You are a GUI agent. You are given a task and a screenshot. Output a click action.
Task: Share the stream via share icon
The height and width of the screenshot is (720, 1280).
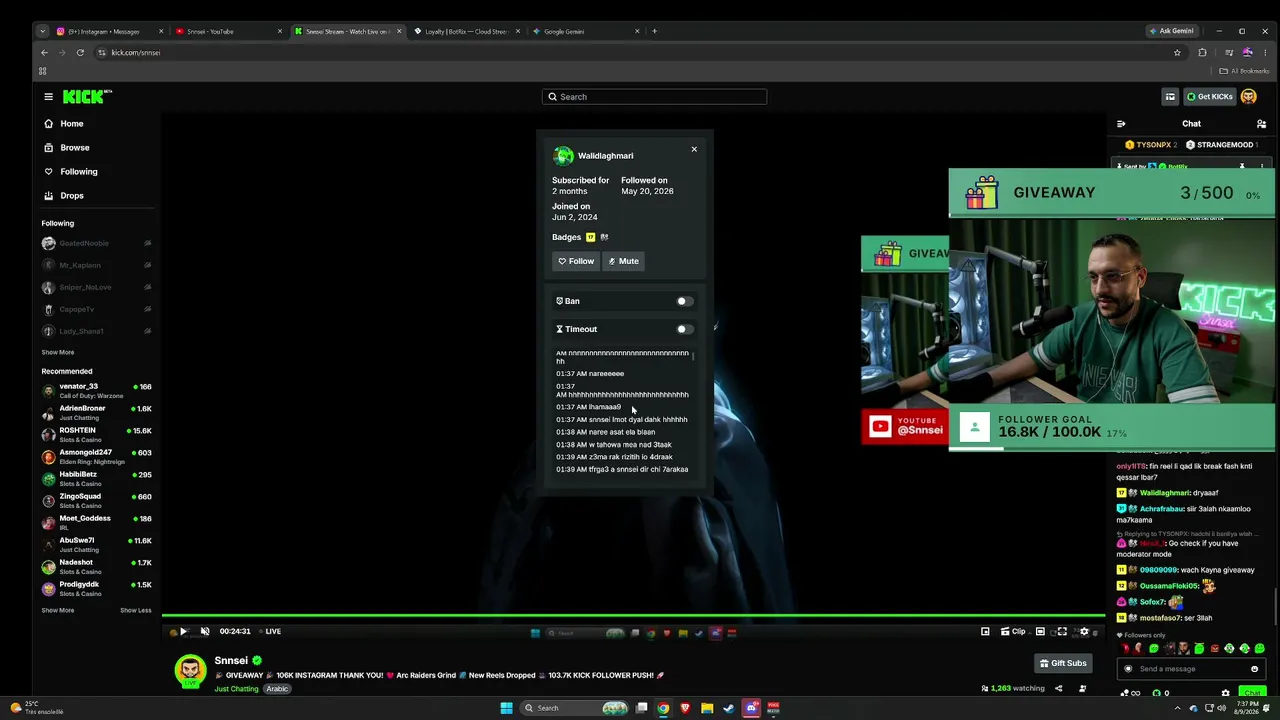(1058, 688)
